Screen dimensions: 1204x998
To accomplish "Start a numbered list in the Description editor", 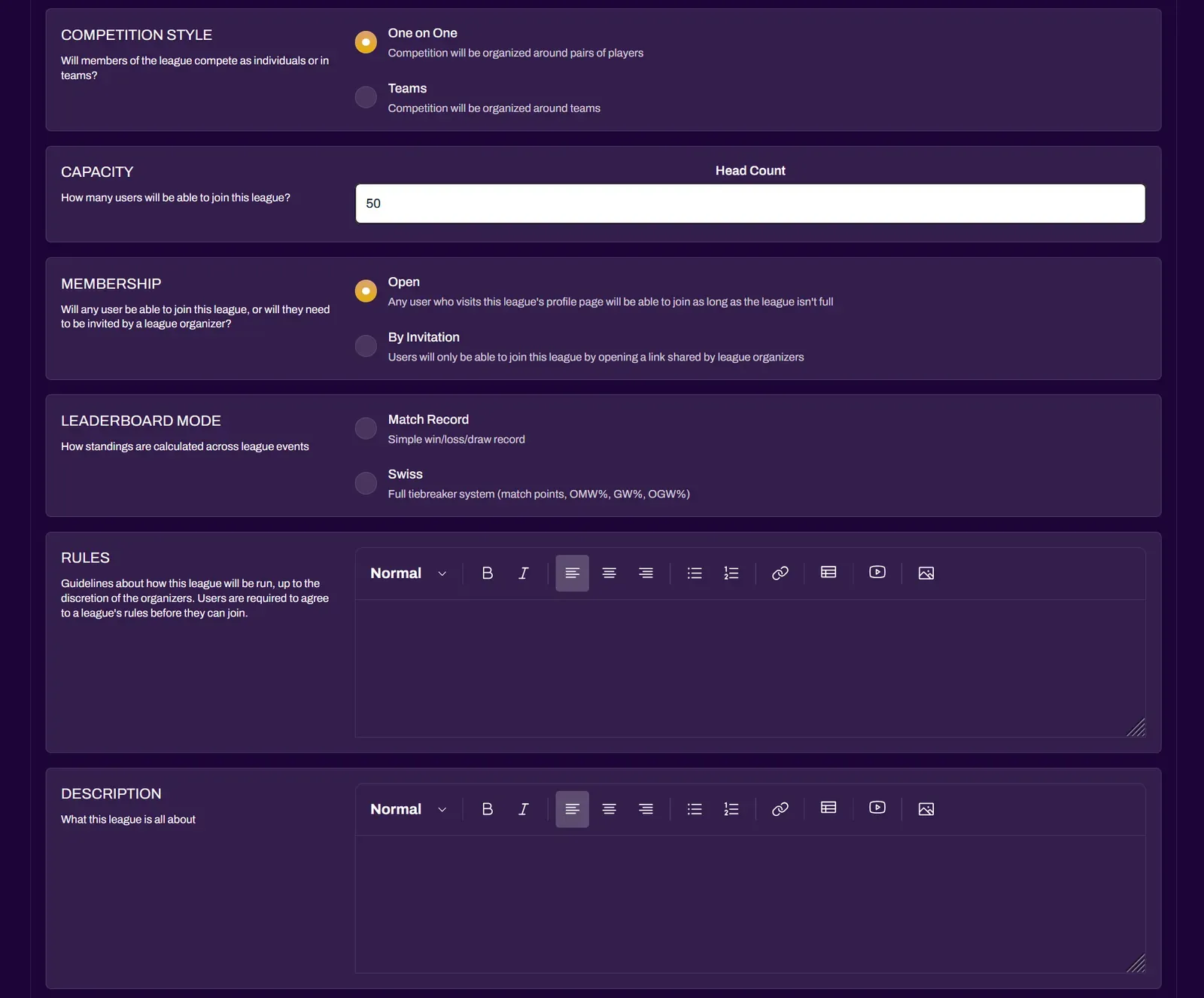I will [731, 809].
